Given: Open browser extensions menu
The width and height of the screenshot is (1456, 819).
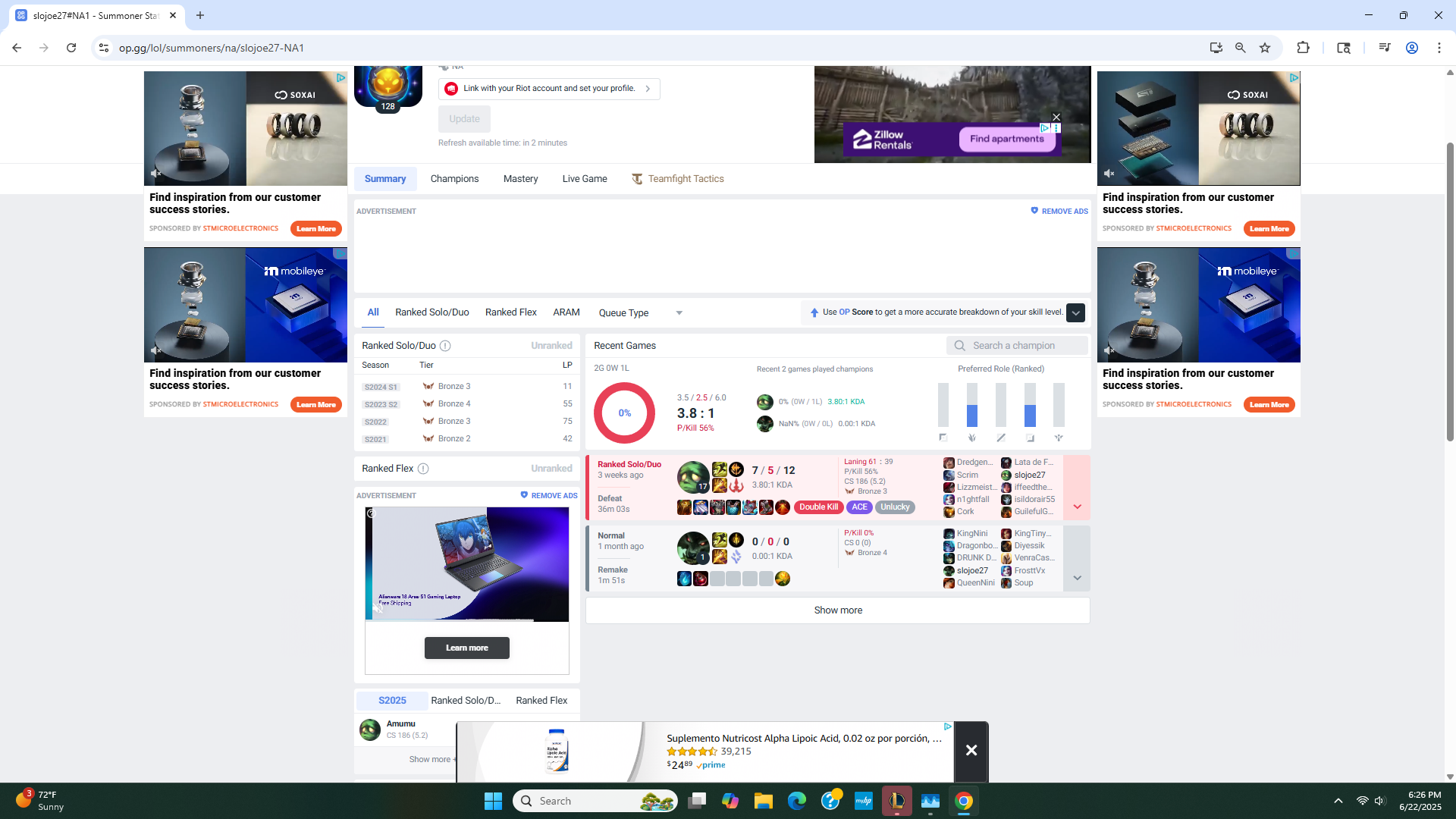Looking at the screenshot, I should (x=1303, y=48).
